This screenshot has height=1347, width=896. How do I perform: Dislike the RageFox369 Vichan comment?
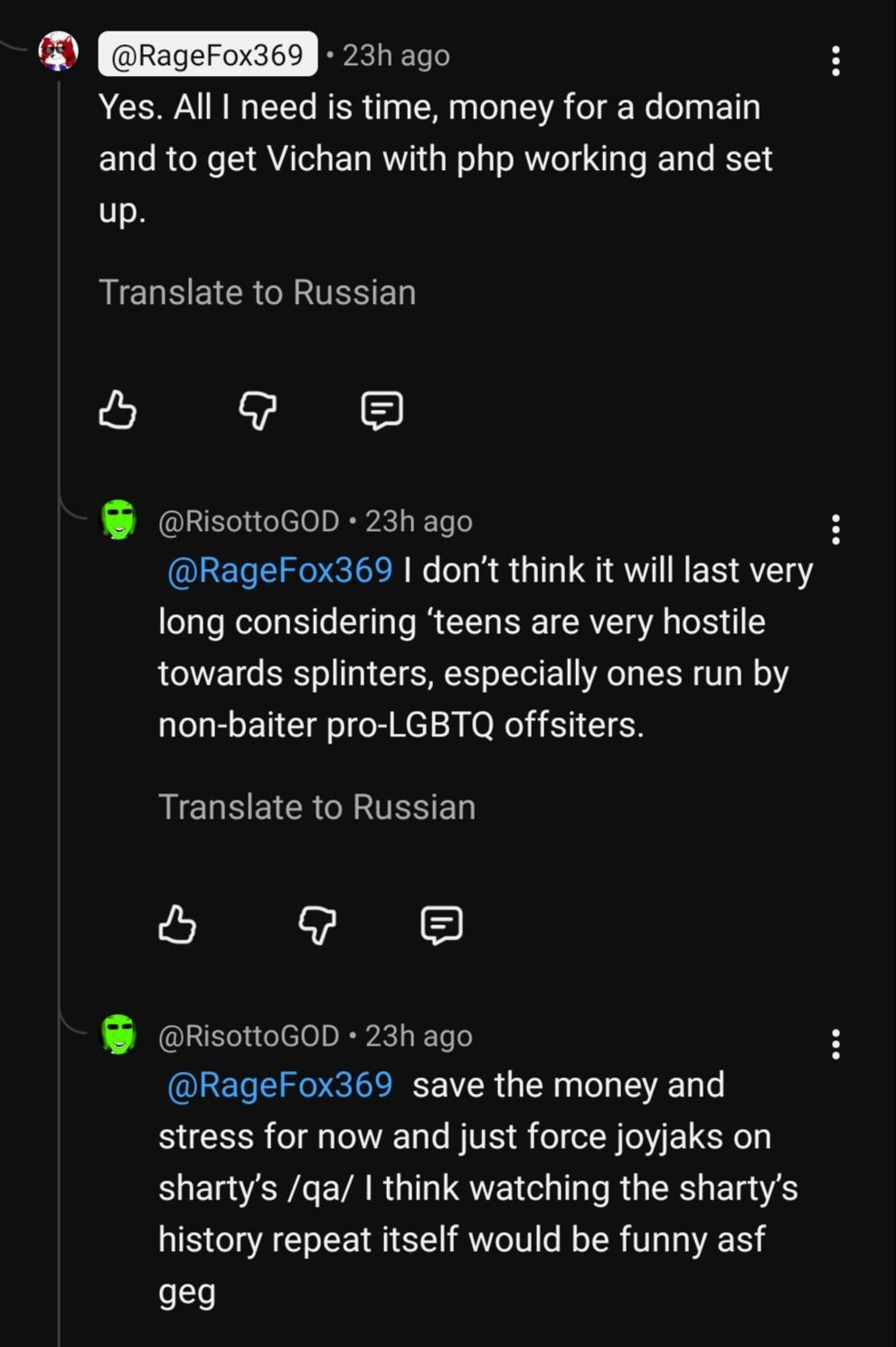pyautogui.click(x=258, y=410)
